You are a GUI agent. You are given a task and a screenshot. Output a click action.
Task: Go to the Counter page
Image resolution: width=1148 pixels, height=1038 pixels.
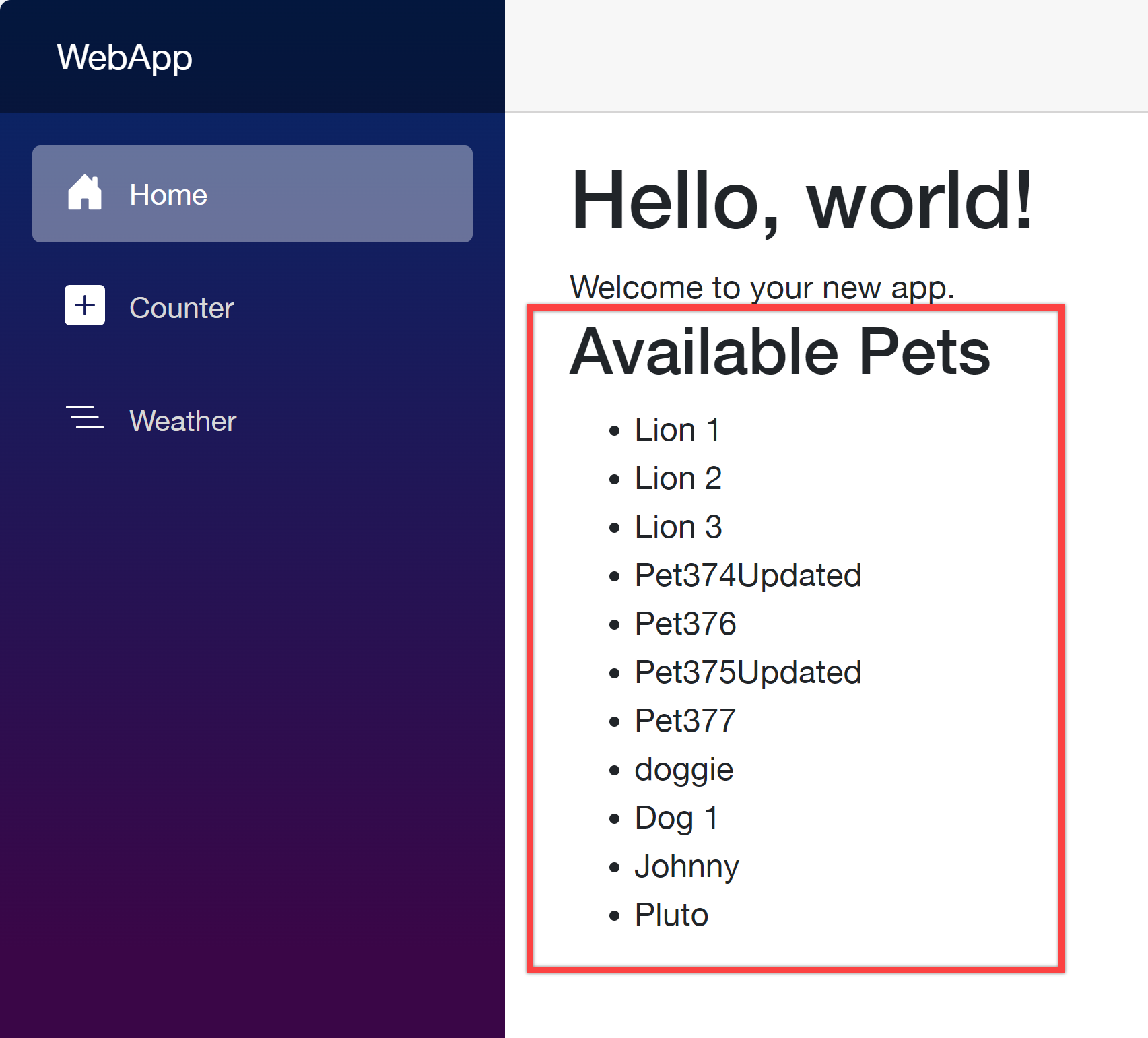click(x=181, y=308)
